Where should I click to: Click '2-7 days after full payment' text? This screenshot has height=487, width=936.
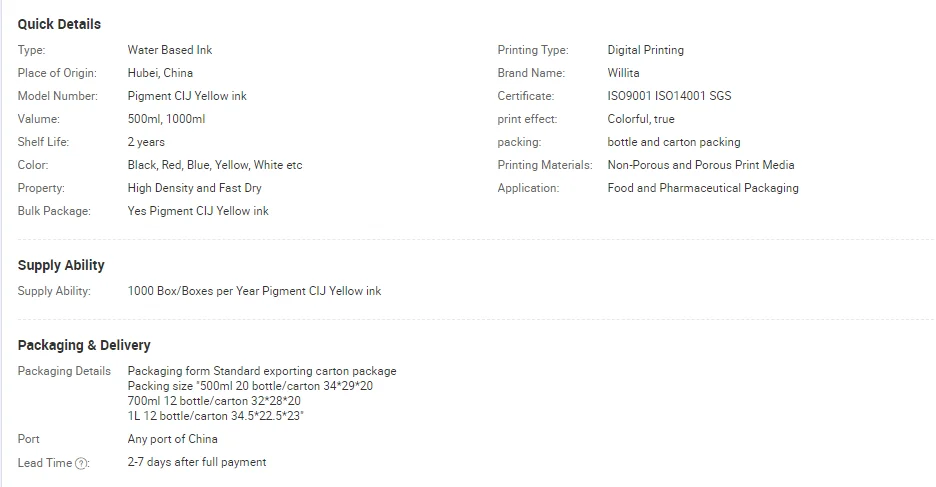click(197, 463)
